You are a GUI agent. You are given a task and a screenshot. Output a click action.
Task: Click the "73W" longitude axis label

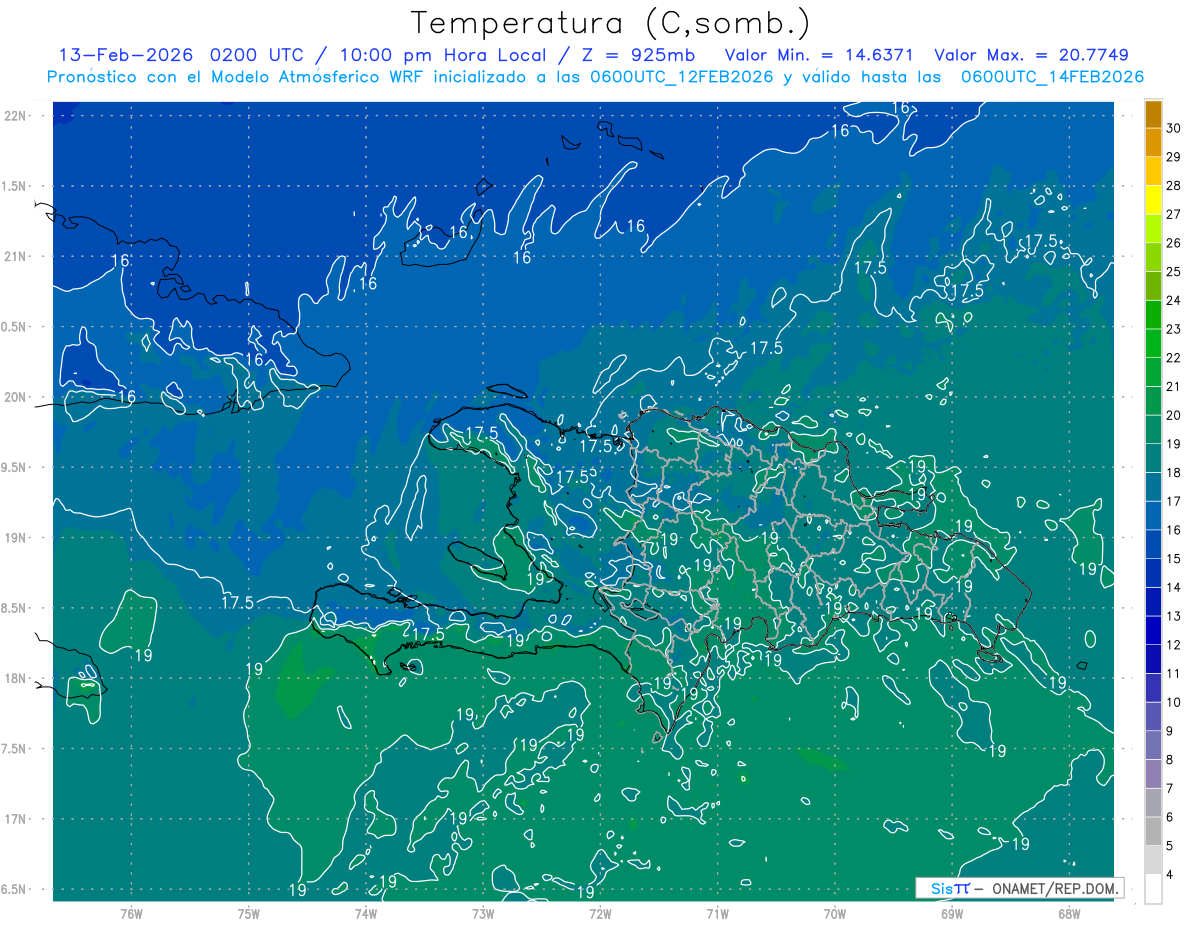(482, 913)
